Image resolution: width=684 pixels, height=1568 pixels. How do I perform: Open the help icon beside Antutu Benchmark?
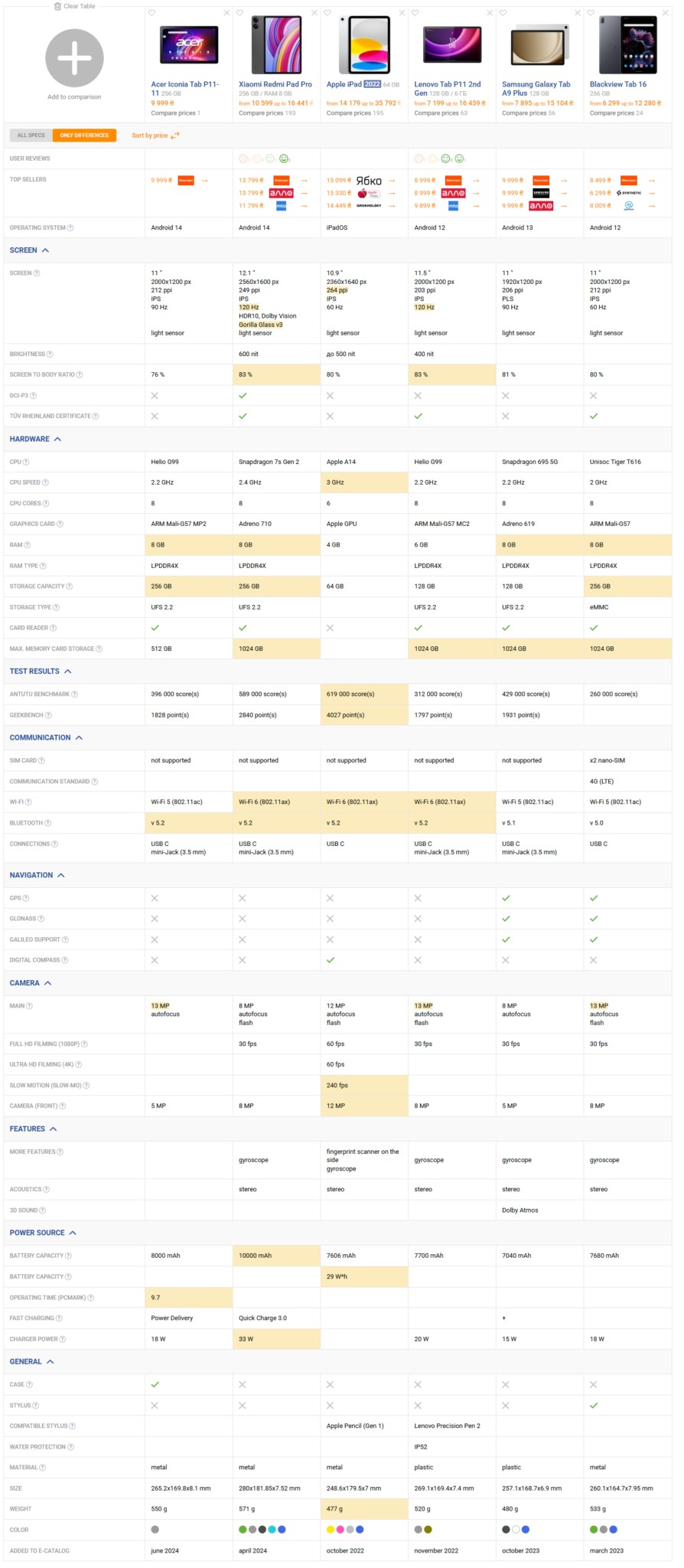coord(74,694)
